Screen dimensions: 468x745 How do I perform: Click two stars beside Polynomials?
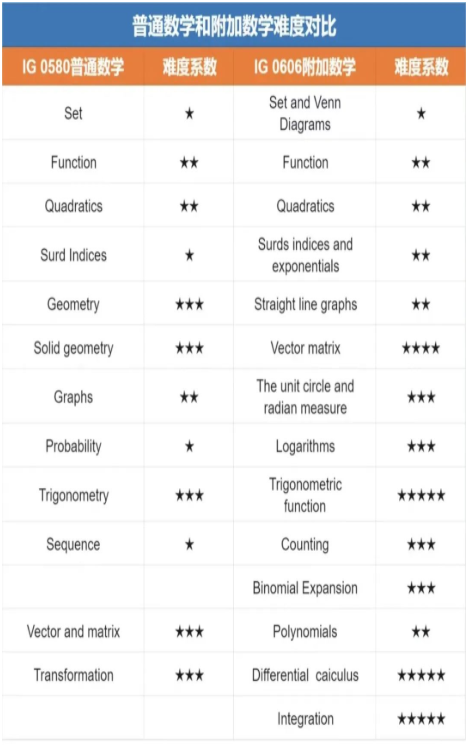click(421, 631)
